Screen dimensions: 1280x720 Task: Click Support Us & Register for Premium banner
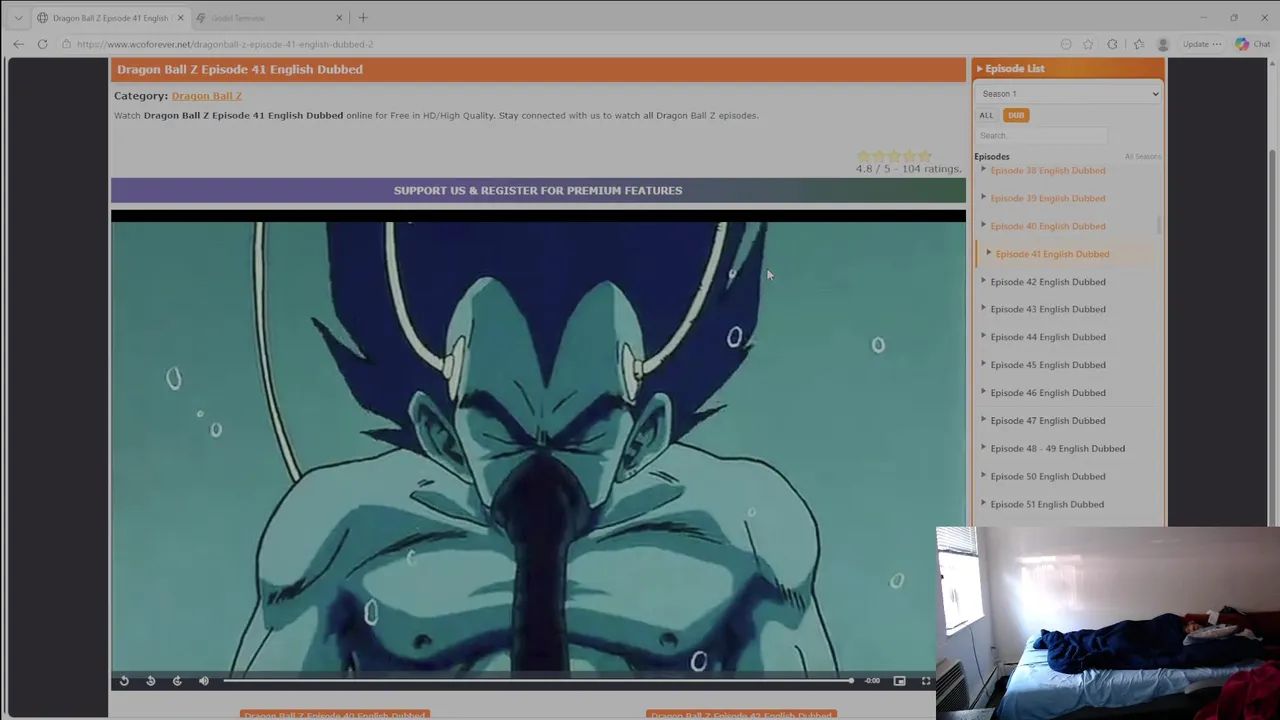click(538, 190)
